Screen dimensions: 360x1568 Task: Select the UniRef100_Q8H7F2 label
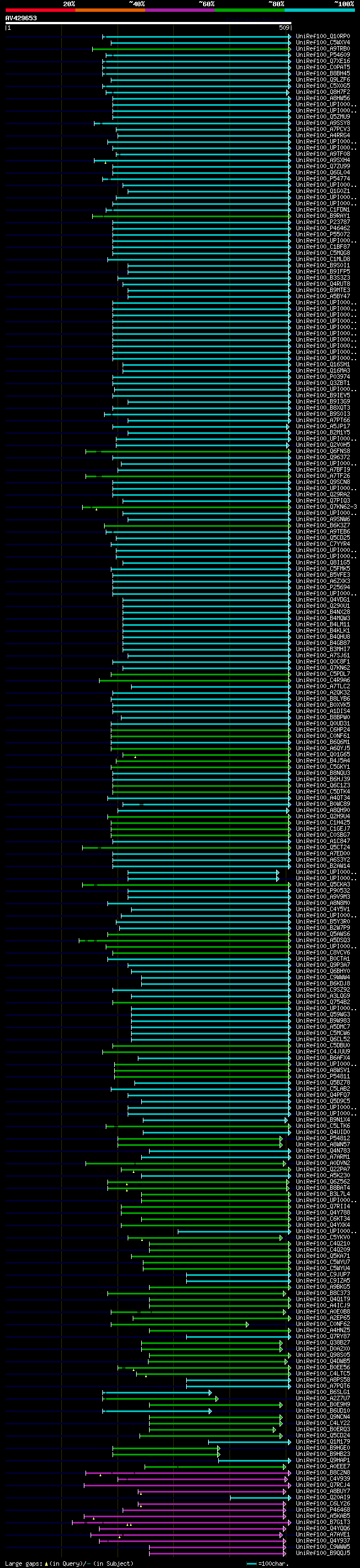[x=323, y=92]
